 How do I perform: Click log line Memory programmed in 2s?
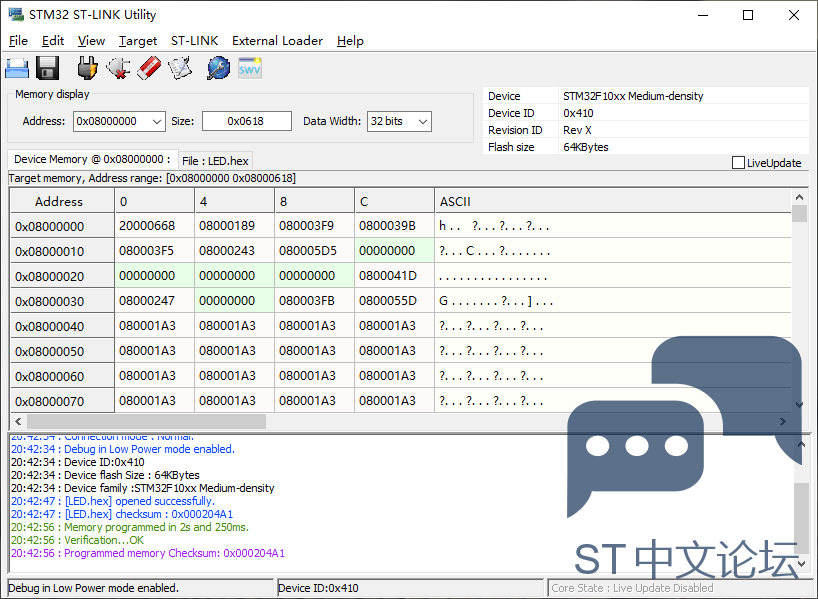tap(130, 527)
